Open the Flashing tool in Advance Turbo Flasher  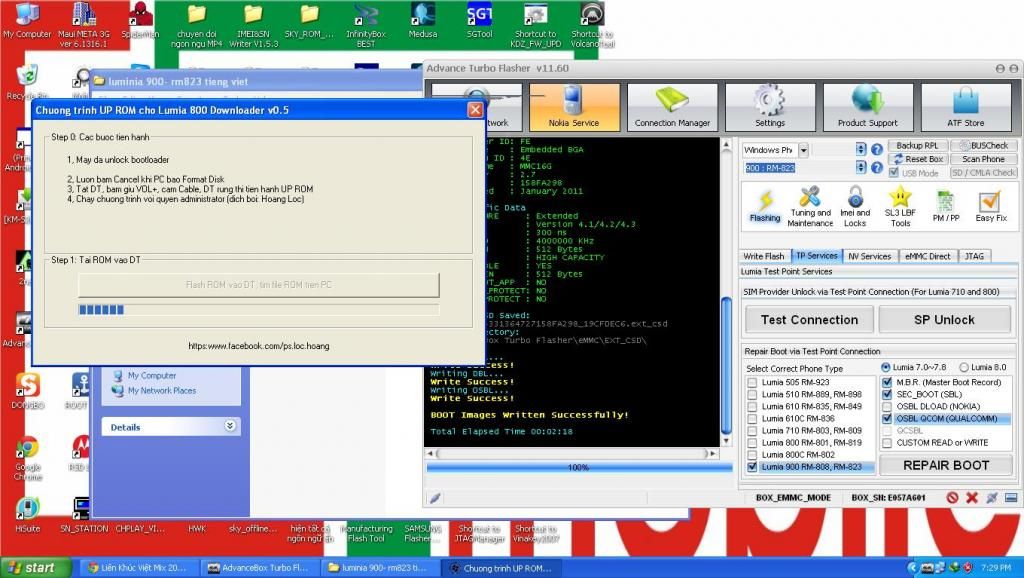[765, 206]
